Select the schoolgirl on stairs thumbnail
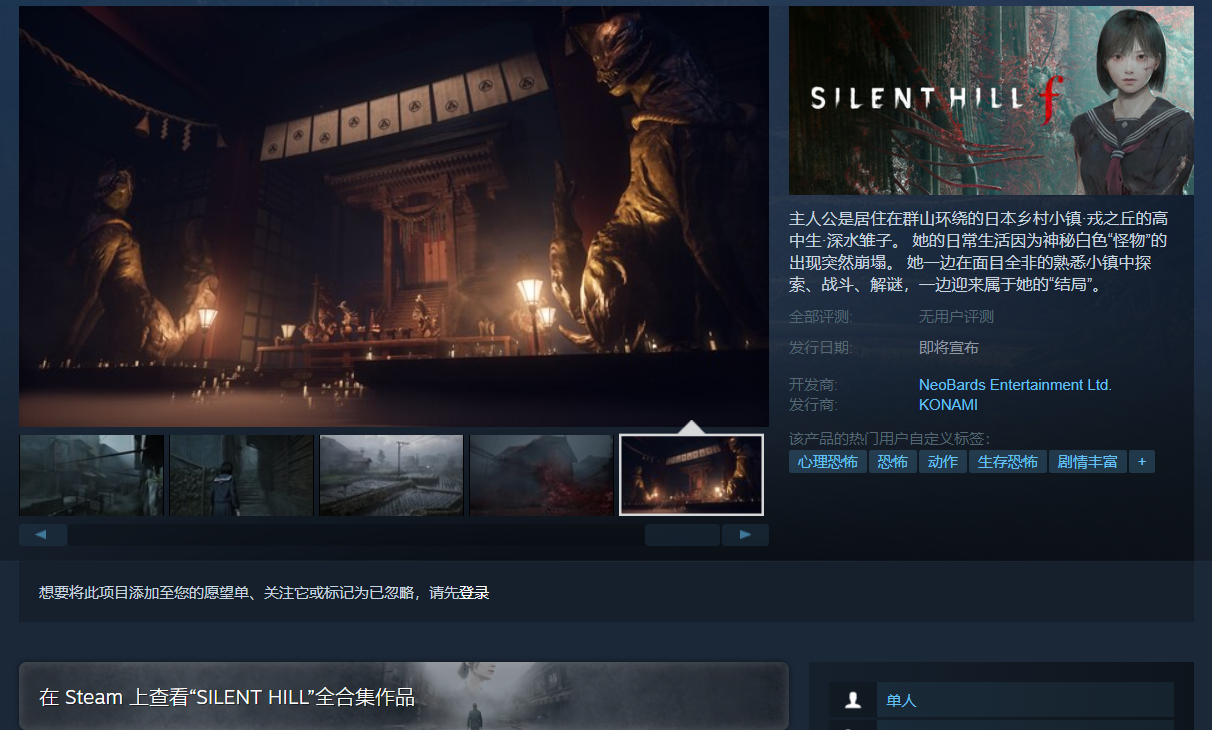The width and height of the screenshot is (1212, 730). (x=241, y=475)
